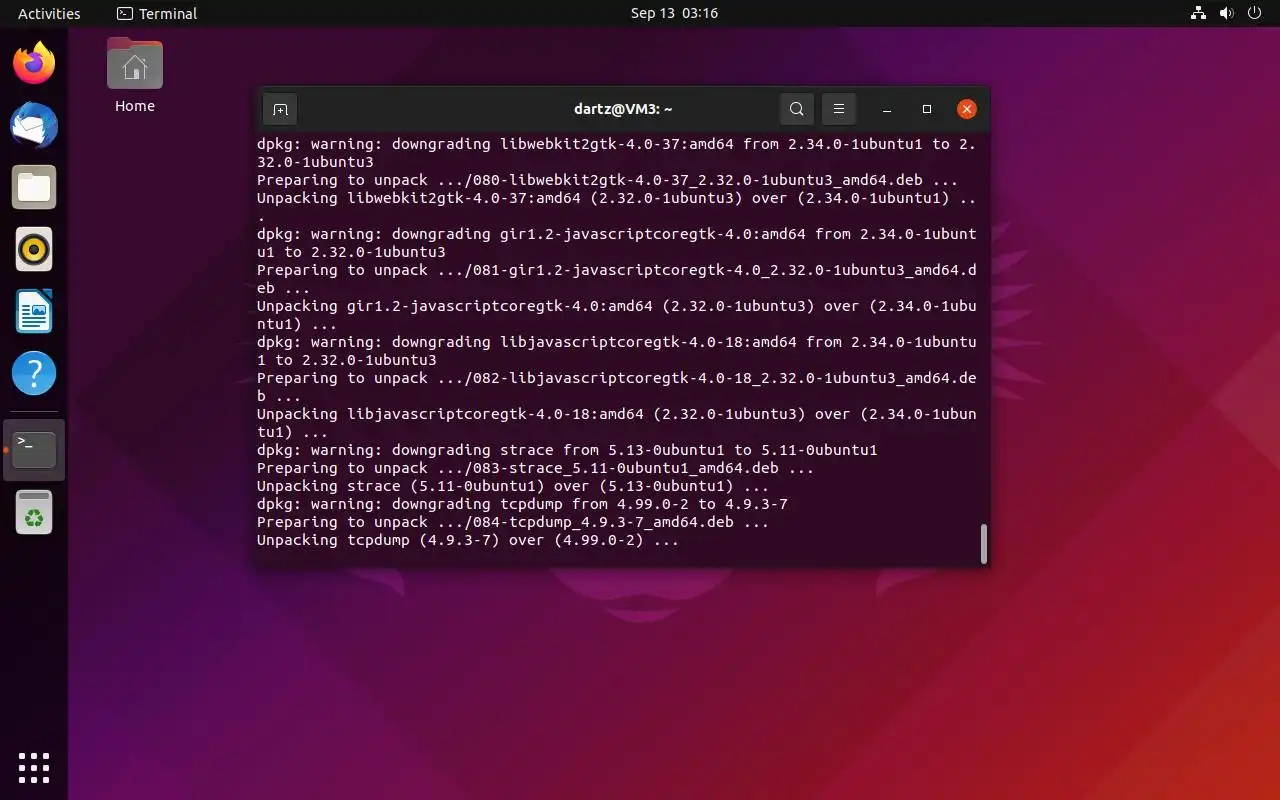Show the applications grid
This screenshot has height=800, width=1280.
[34, 768]
